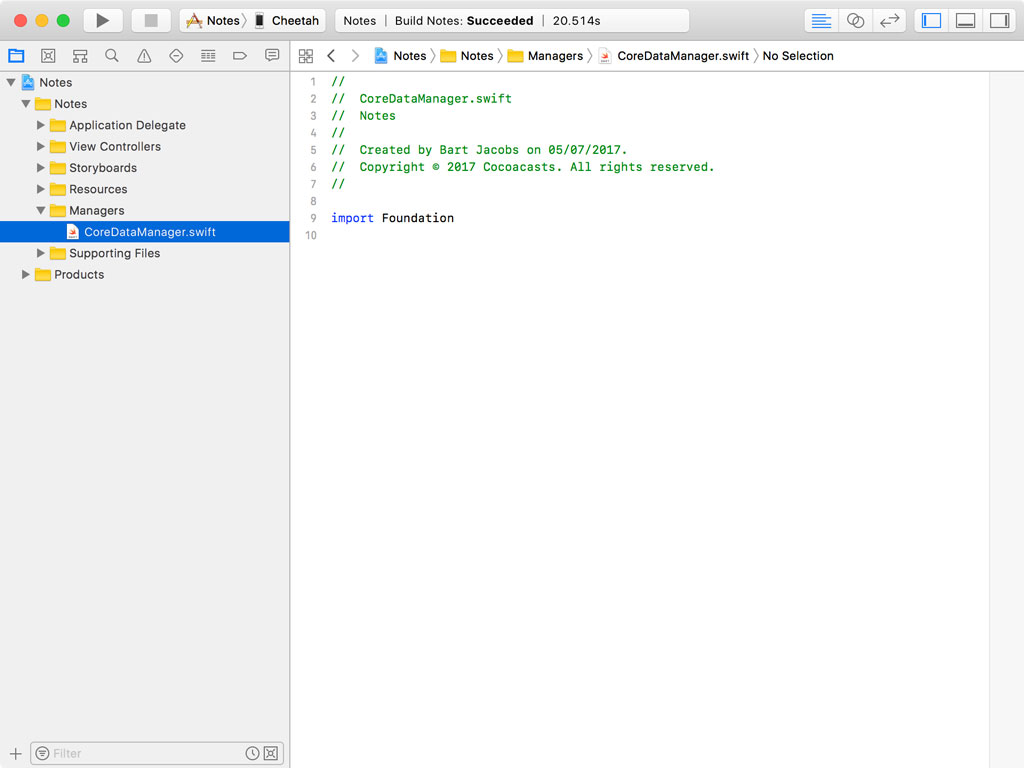Open the Version editor arrows icon

890,20
